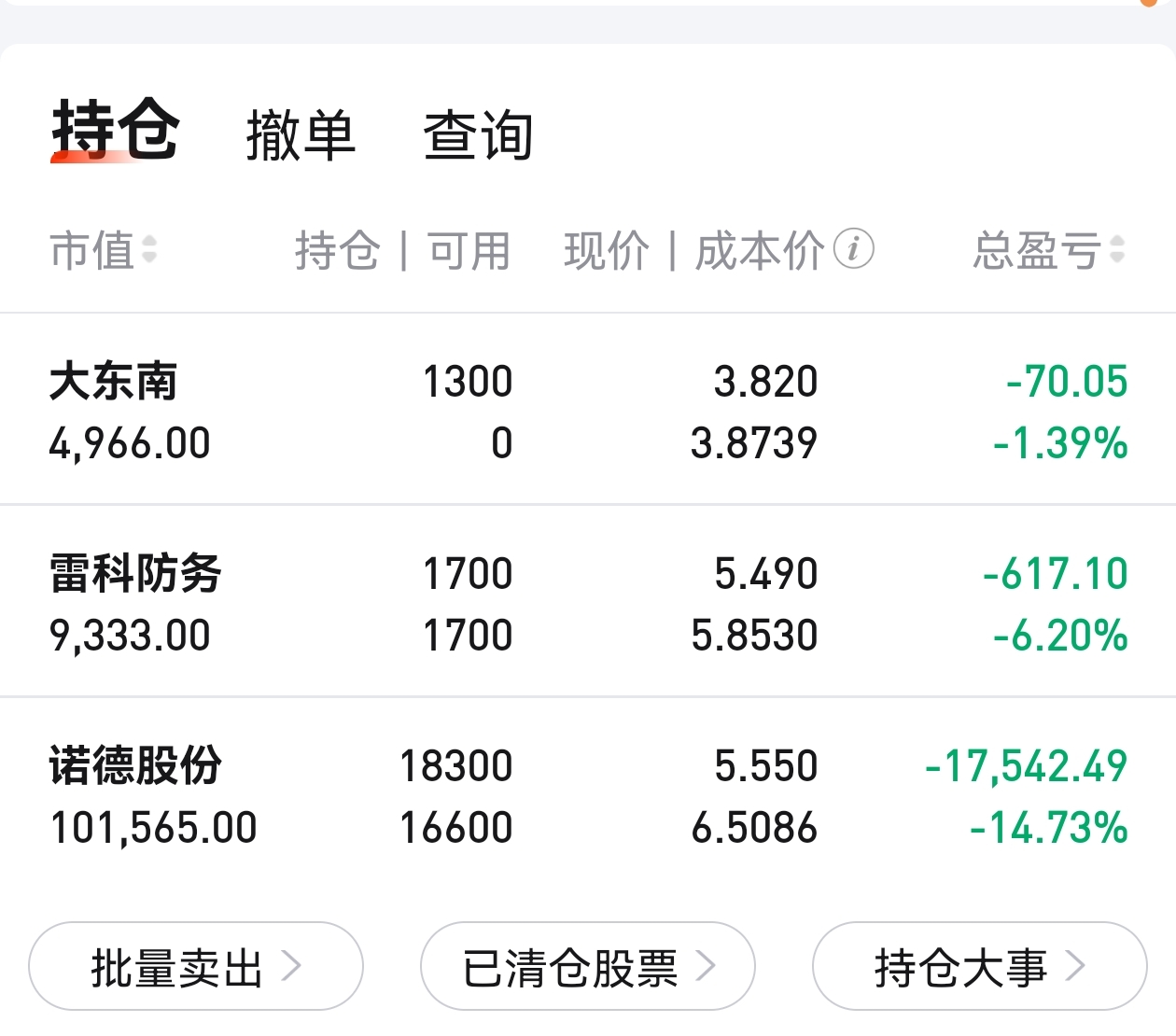Open the 查询 tab
The image size is (1176, 1036).
coord(478,135)
